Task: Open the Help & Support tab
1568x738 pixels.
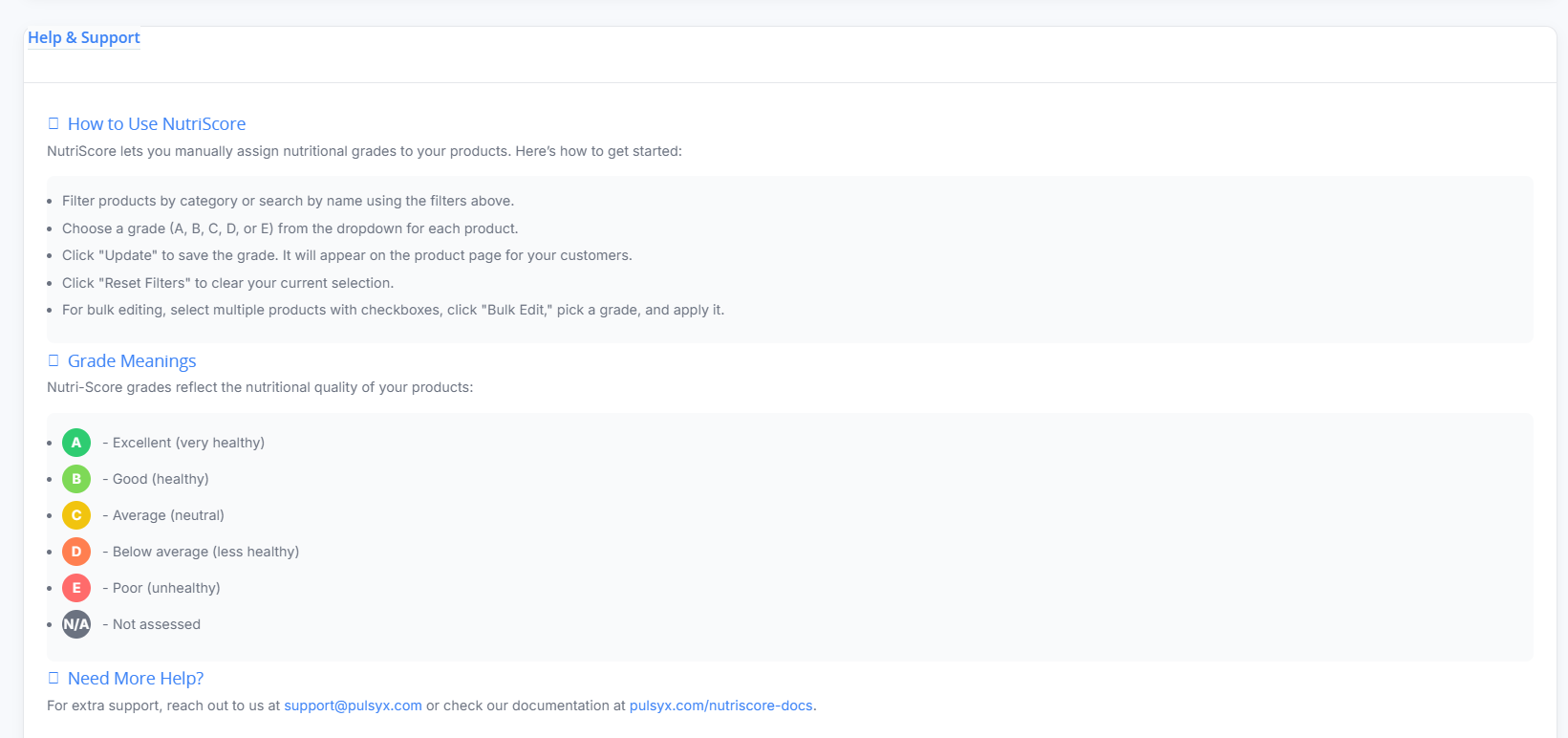Action: [x=84, y=37]
